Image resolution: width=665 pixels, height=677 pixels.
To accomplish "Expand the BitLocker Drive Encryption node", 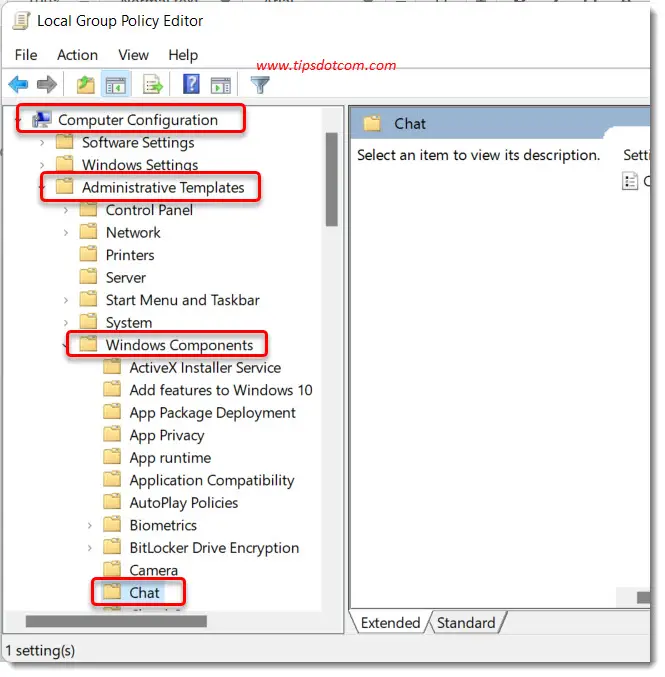I will tap(90, 548).
